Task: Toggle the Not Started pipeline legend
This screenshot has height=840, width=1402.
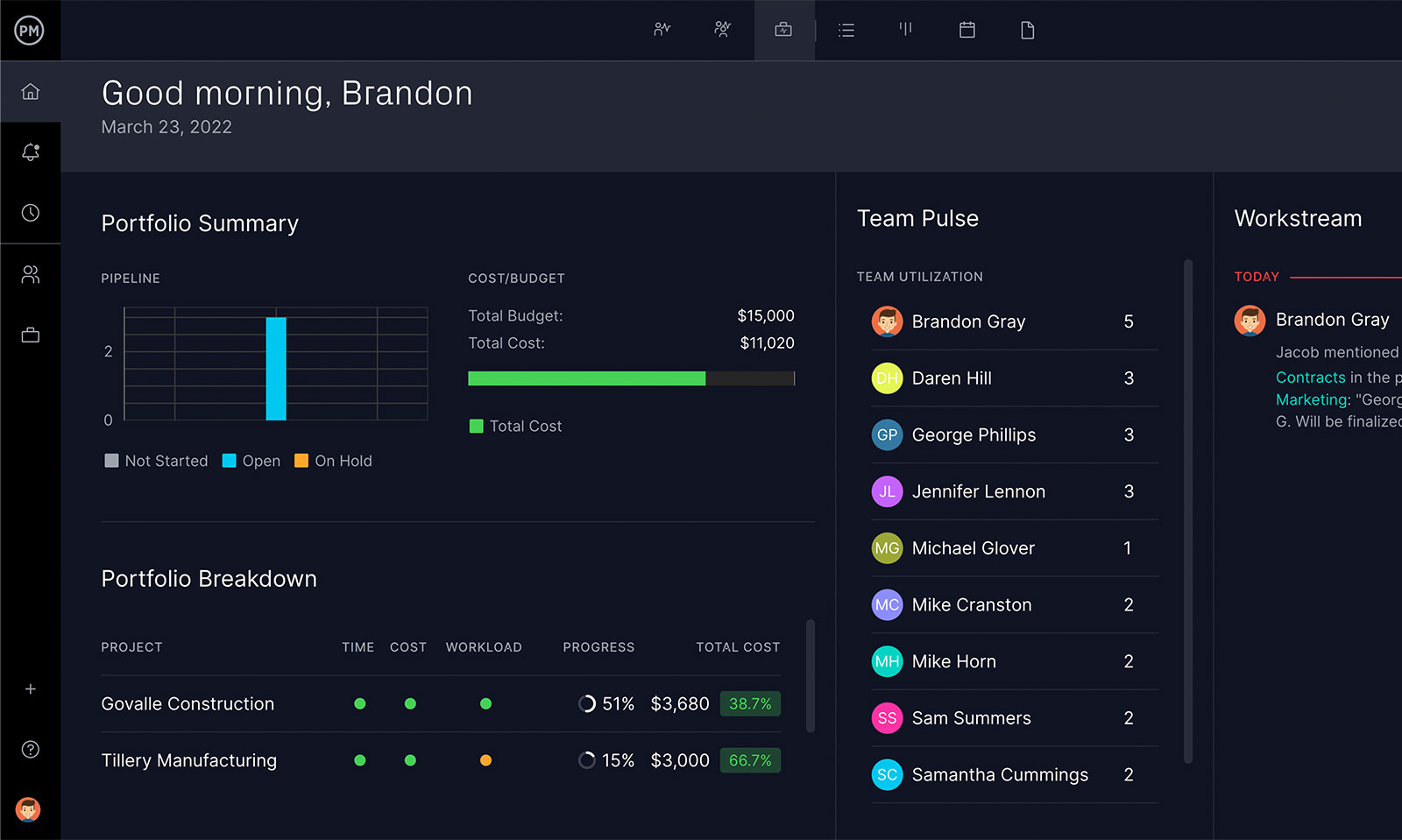Action: 155,460
